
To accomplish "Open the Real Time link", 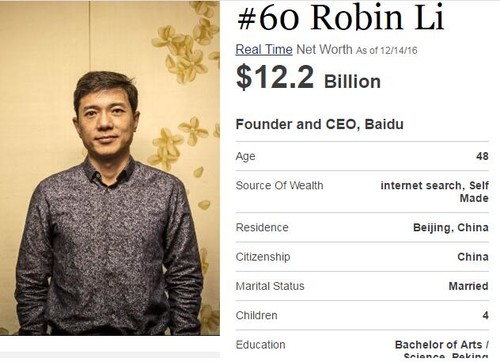I will (x=264, y=50).
